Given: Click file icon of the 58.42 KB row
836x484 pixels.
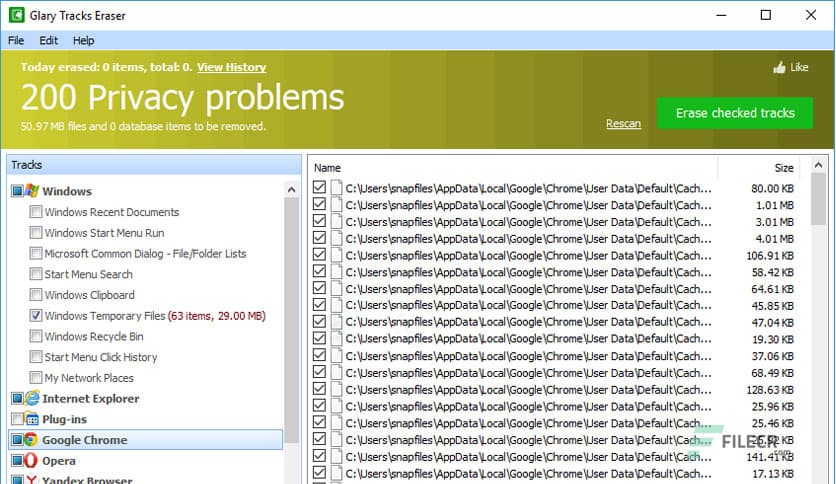Looking at the screenshot, I should 336,272.
